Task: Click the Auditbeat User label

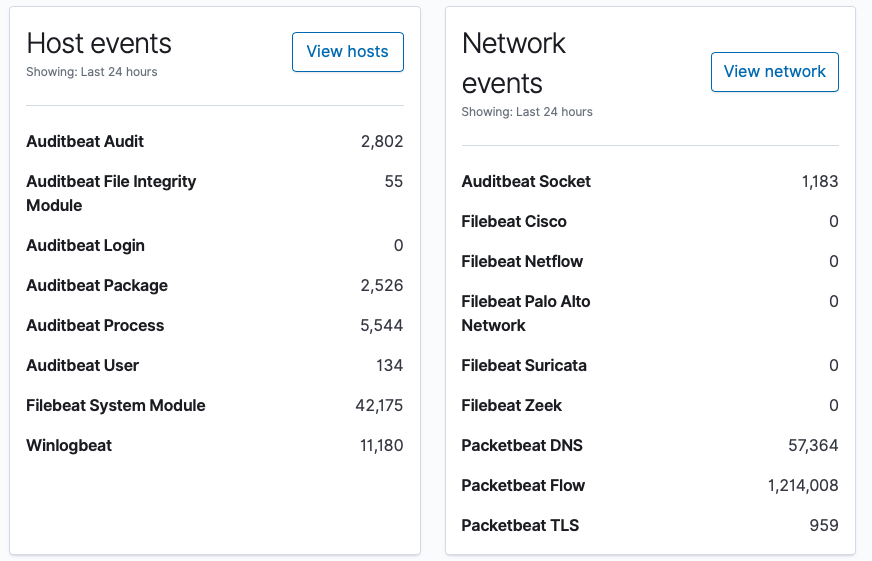Action: [x=82, y=365]
